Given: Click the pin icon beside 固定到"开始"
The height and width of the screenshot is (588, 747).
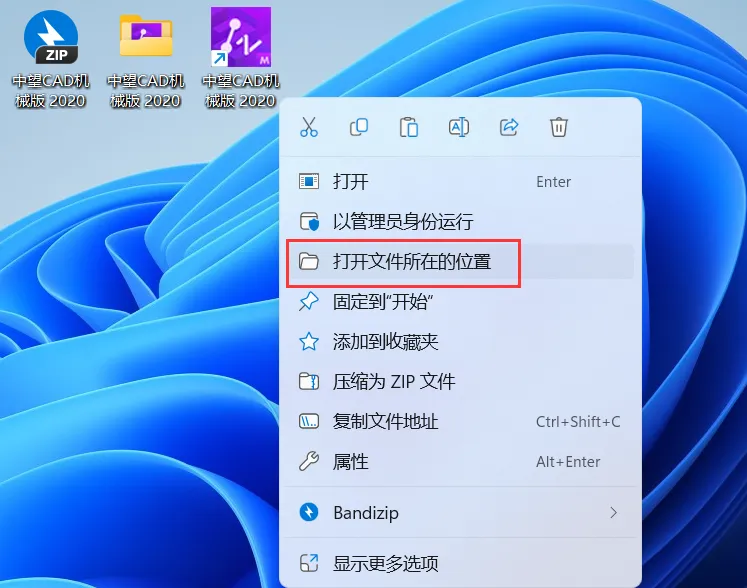Looking at the screenshot, I should click(309, 302).
